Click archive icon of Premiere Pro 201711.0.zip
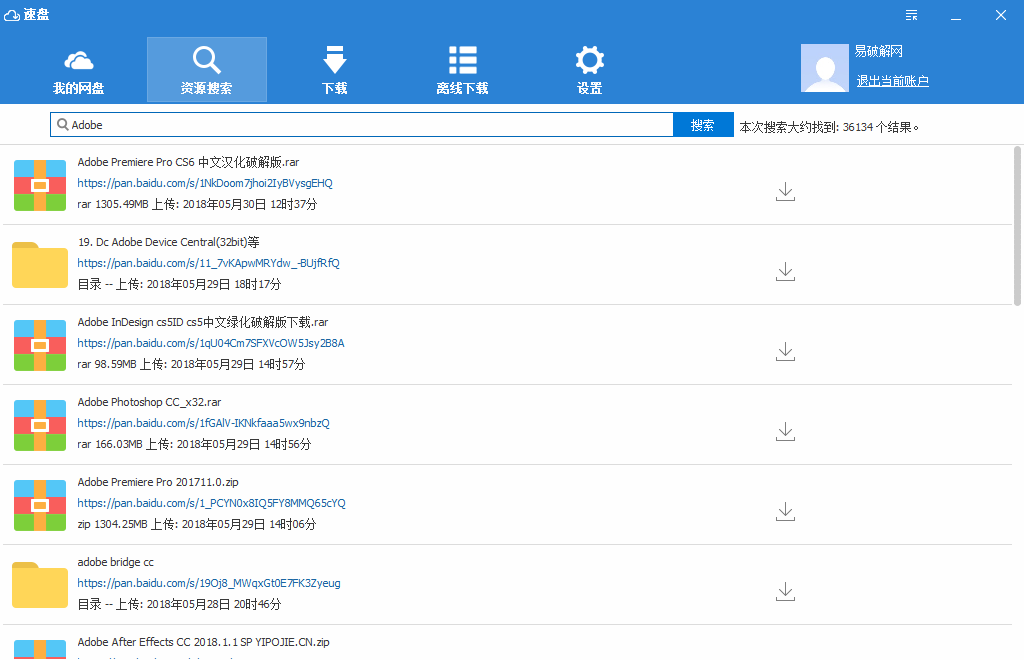This screenshot has height=660, width=1024. (40, 505)
